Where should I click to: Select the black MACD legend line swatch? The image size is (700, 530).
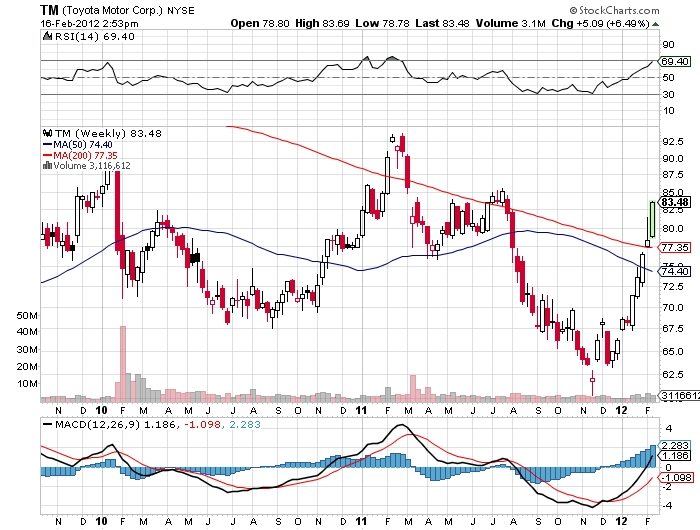pos(47,424)
